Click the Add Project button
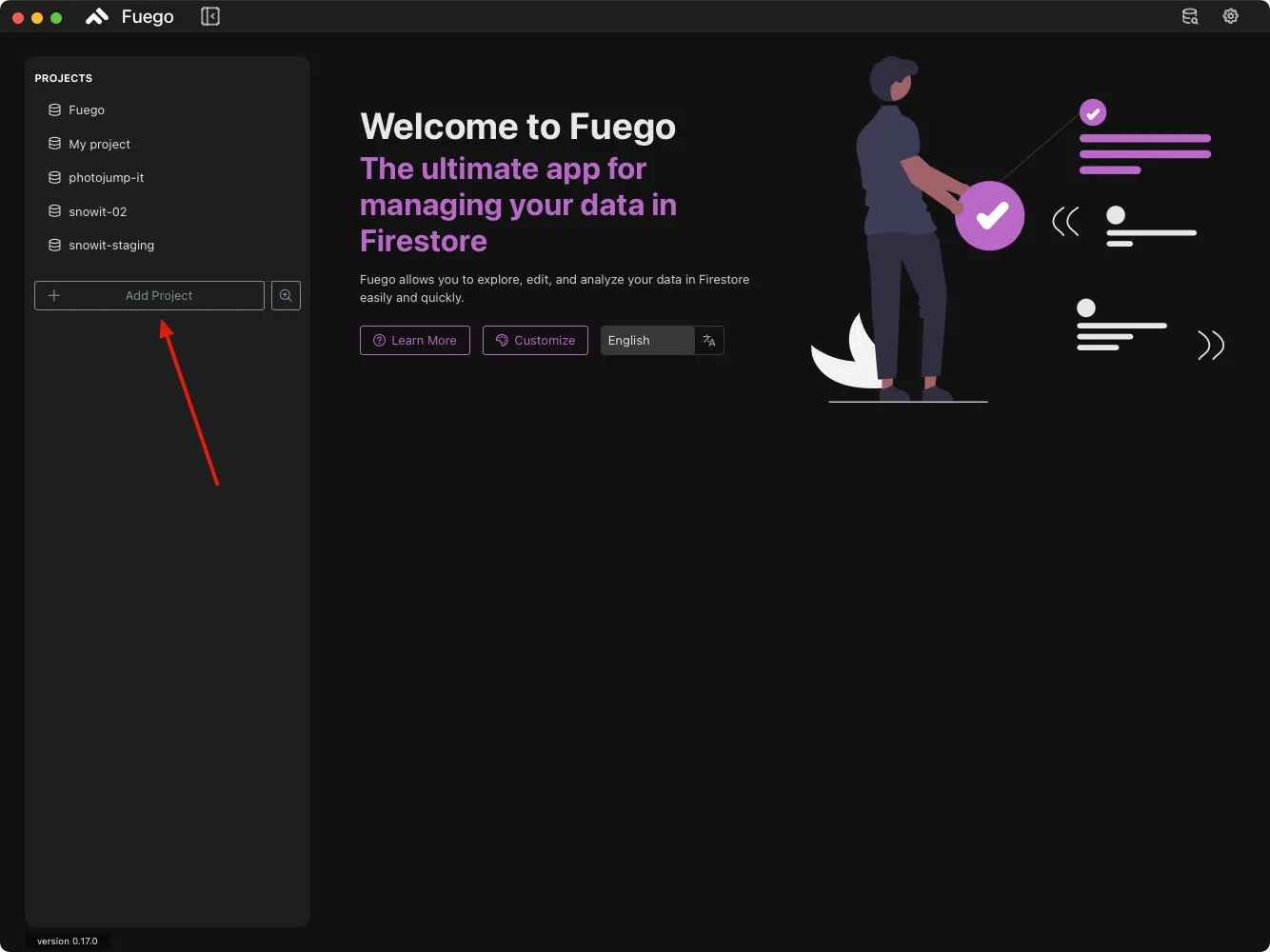 [149, 295]
